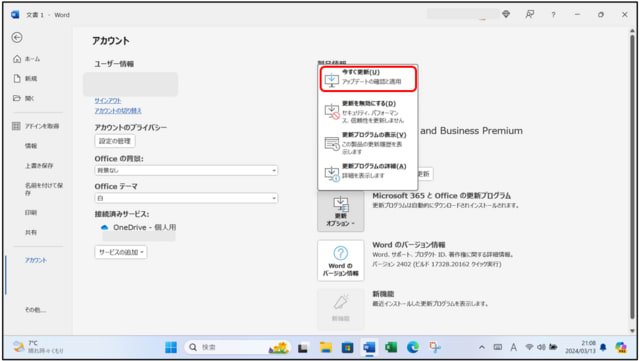Show hidden tray icons chevron
The height and width of the screenshot is (361, 640).
482,347
